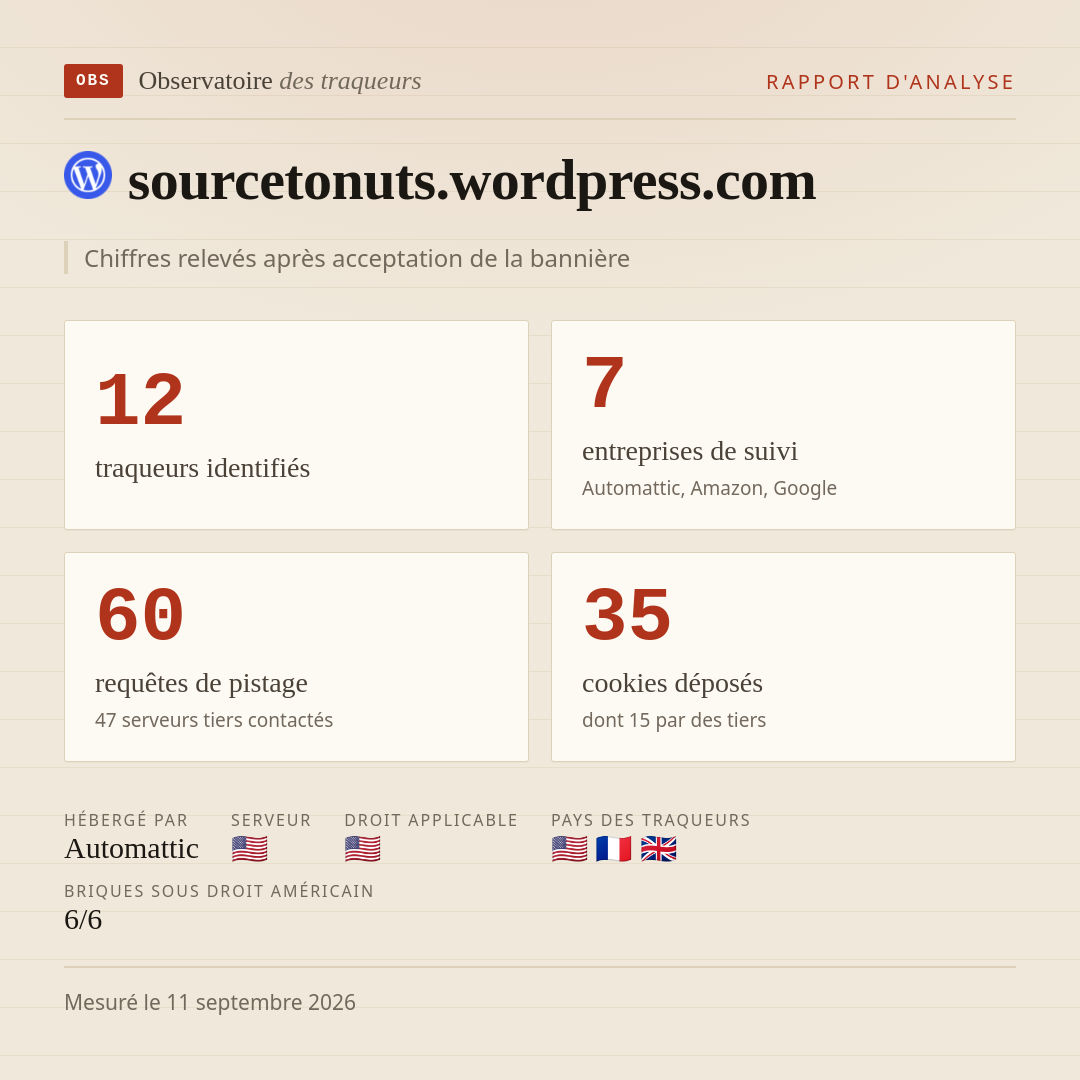The width and height of the screenshot is (1080, 1080).
Task: Click the French flag under Pays des traqueurs
Action: [614, 849]
